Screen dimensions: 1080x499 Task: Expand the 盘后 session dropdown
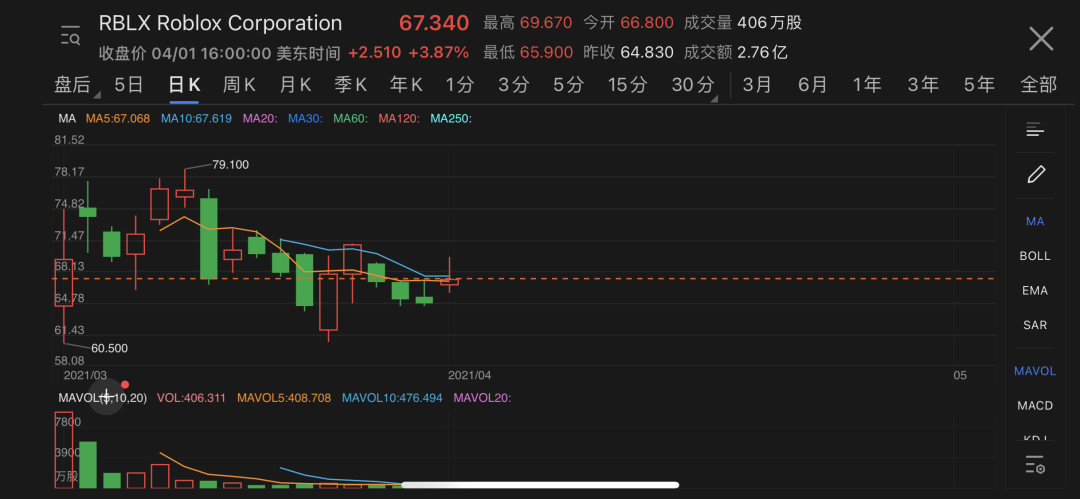point(74,85)
